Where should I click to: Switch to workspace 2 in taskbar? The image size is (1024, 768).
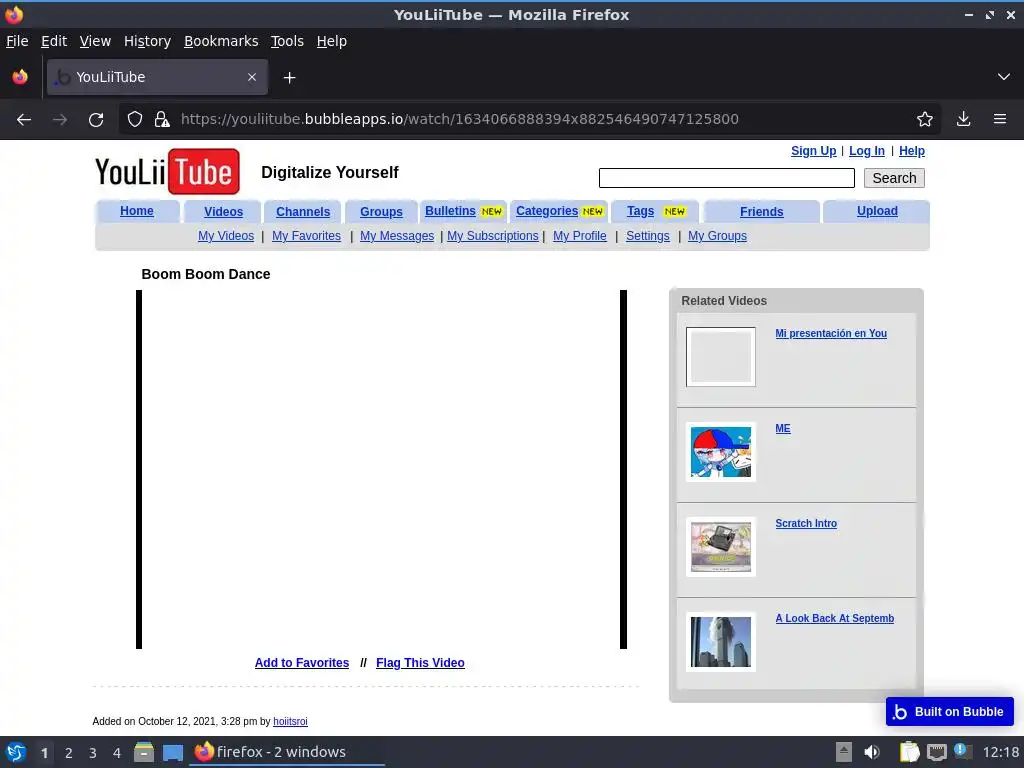[x=69, y=753]
